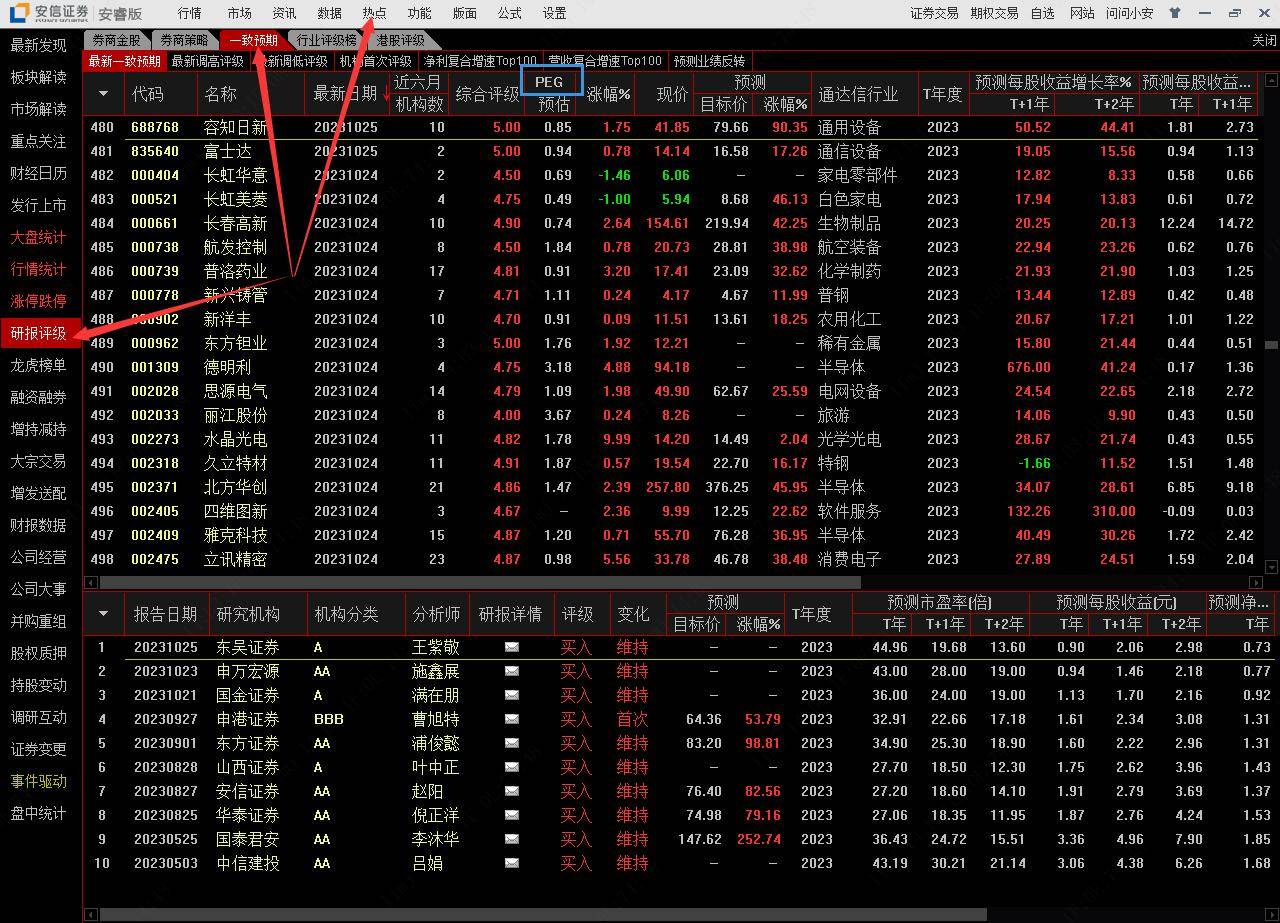Open the 热点 menu

coord(374,13)
